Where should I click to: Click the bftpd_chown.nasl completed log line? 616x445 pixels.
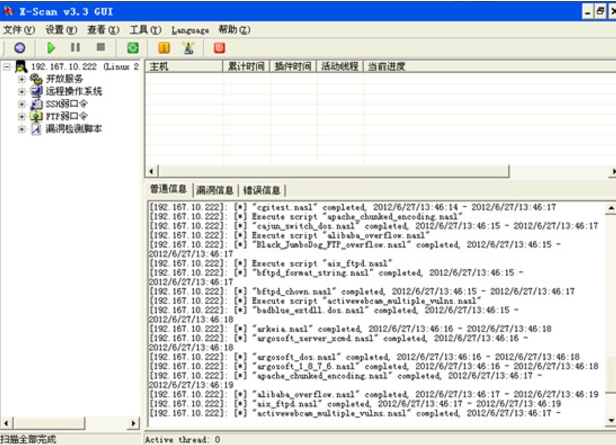coord(362,292)
